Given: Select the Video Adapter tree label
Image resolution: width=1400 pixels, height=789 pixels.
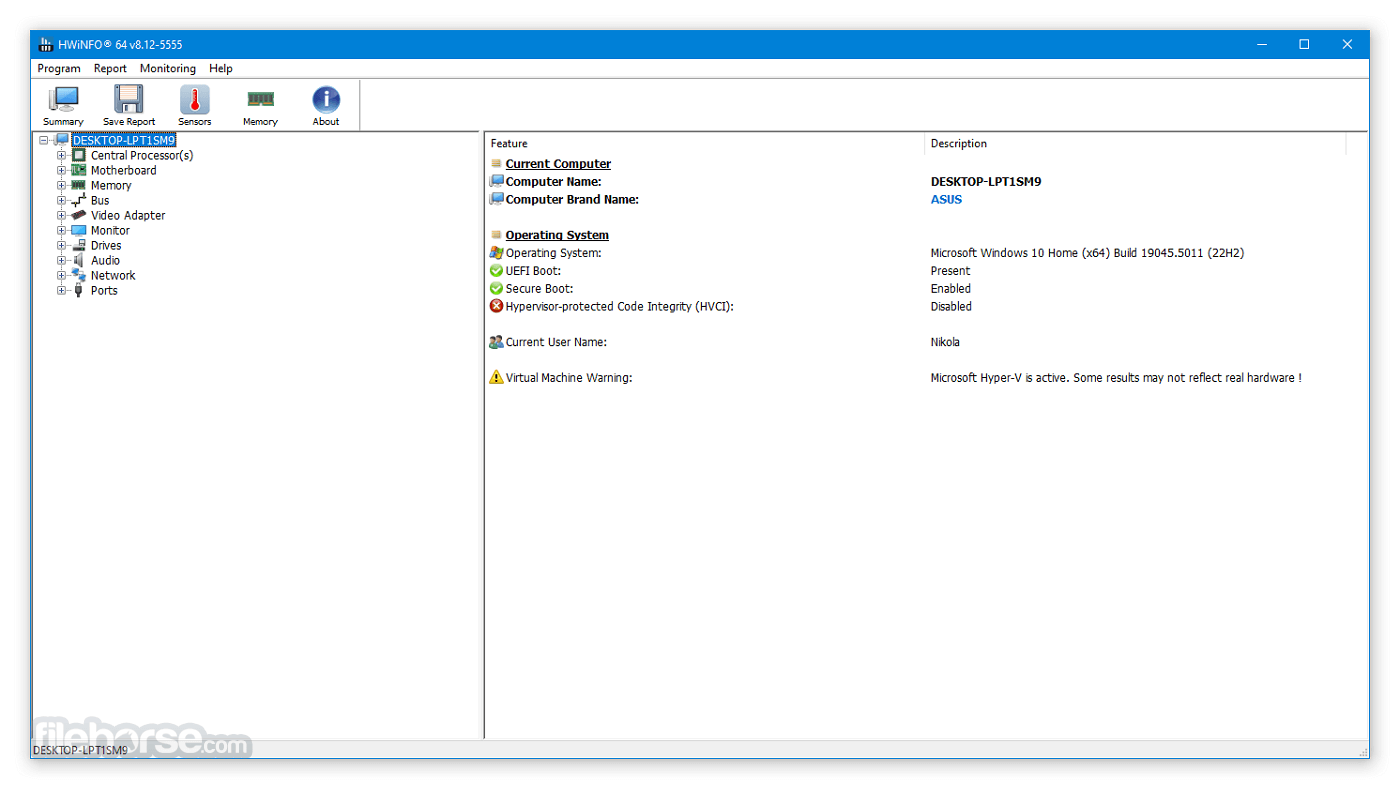Looking at the screenshot, I should [128, 215].
